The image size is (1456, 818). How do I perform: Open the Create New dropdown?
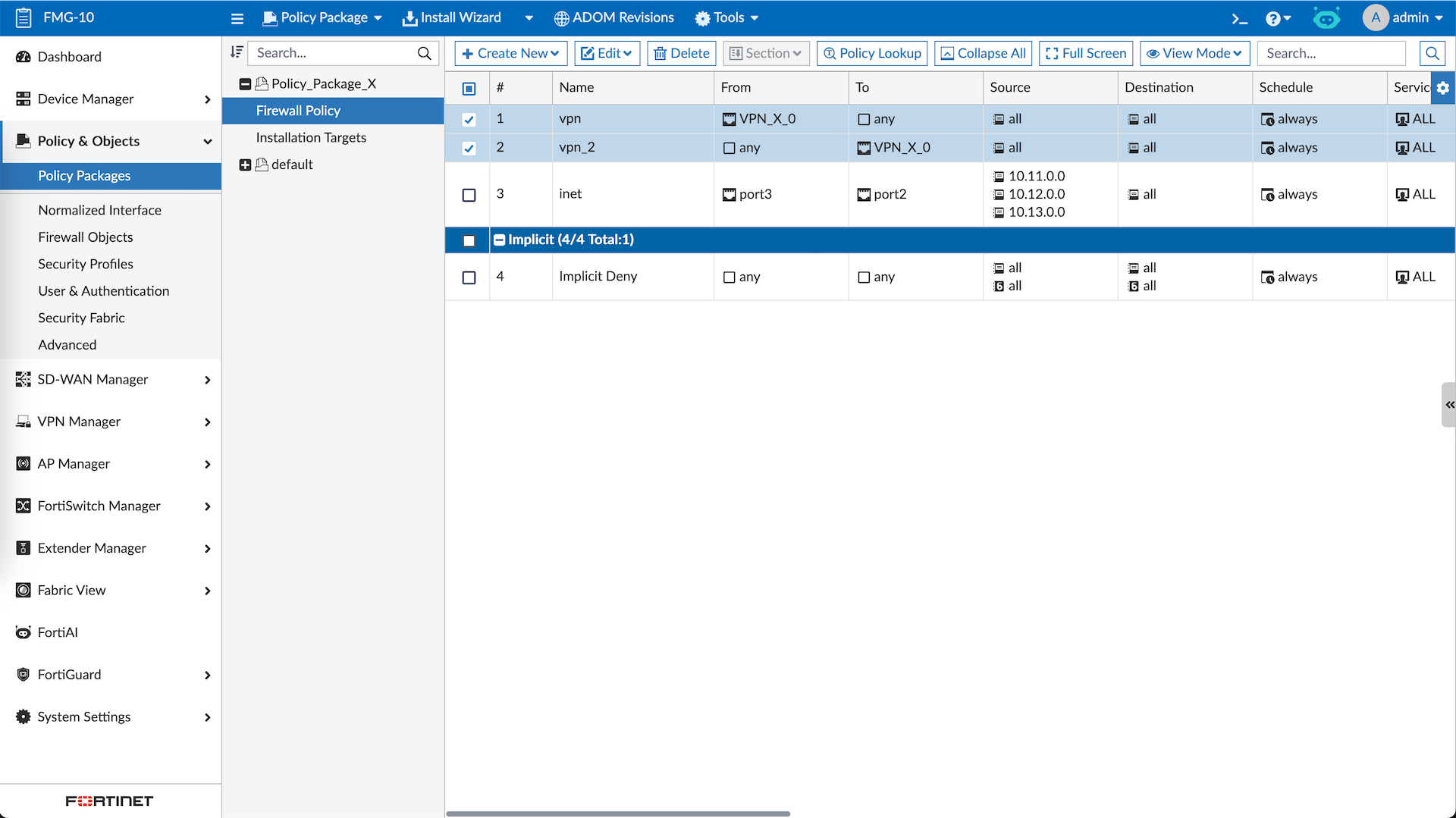(510, 53)
